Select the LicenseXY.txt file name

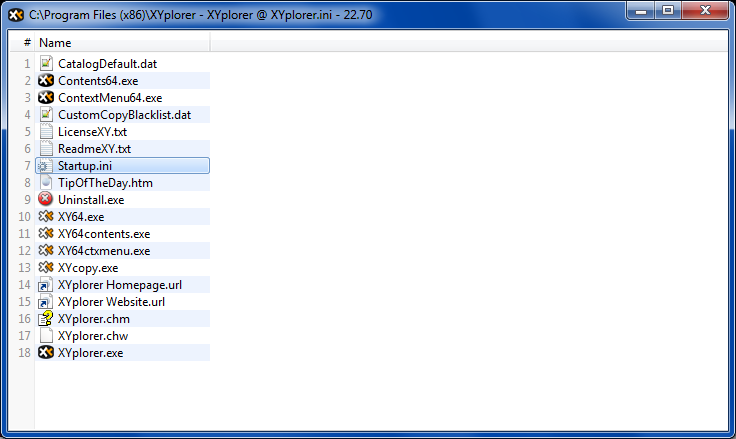[92, 132]
